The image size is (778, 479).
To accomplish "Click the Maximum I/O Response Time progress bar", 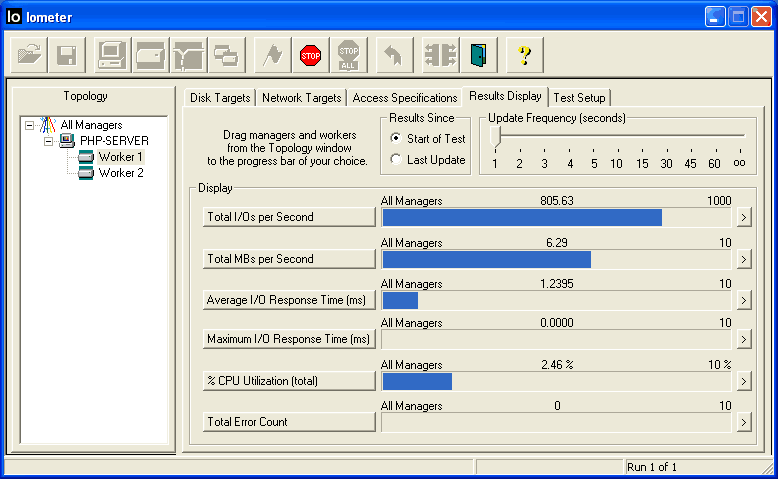I will click(556, 339).
